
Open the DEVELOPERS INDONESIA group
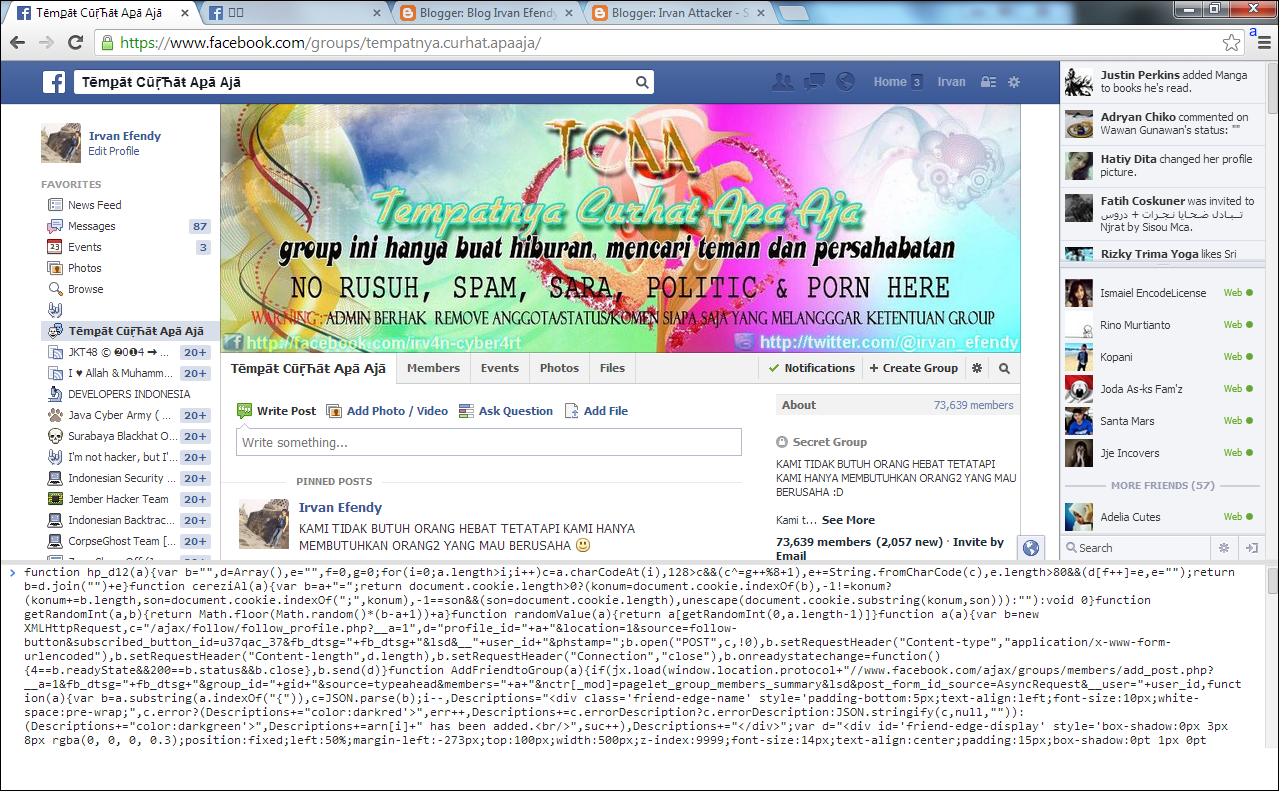(x=128, y=394)
